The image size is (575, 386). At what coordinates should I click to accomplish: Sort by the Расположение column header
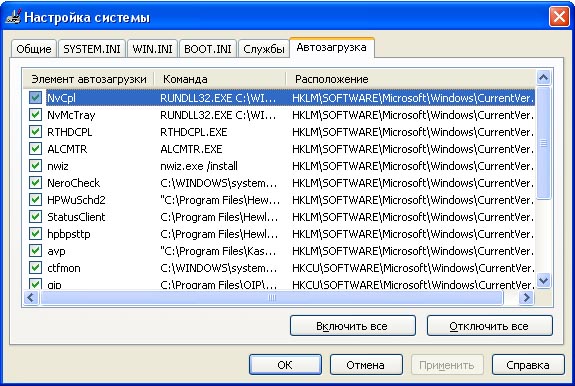(x=411, y=79)
